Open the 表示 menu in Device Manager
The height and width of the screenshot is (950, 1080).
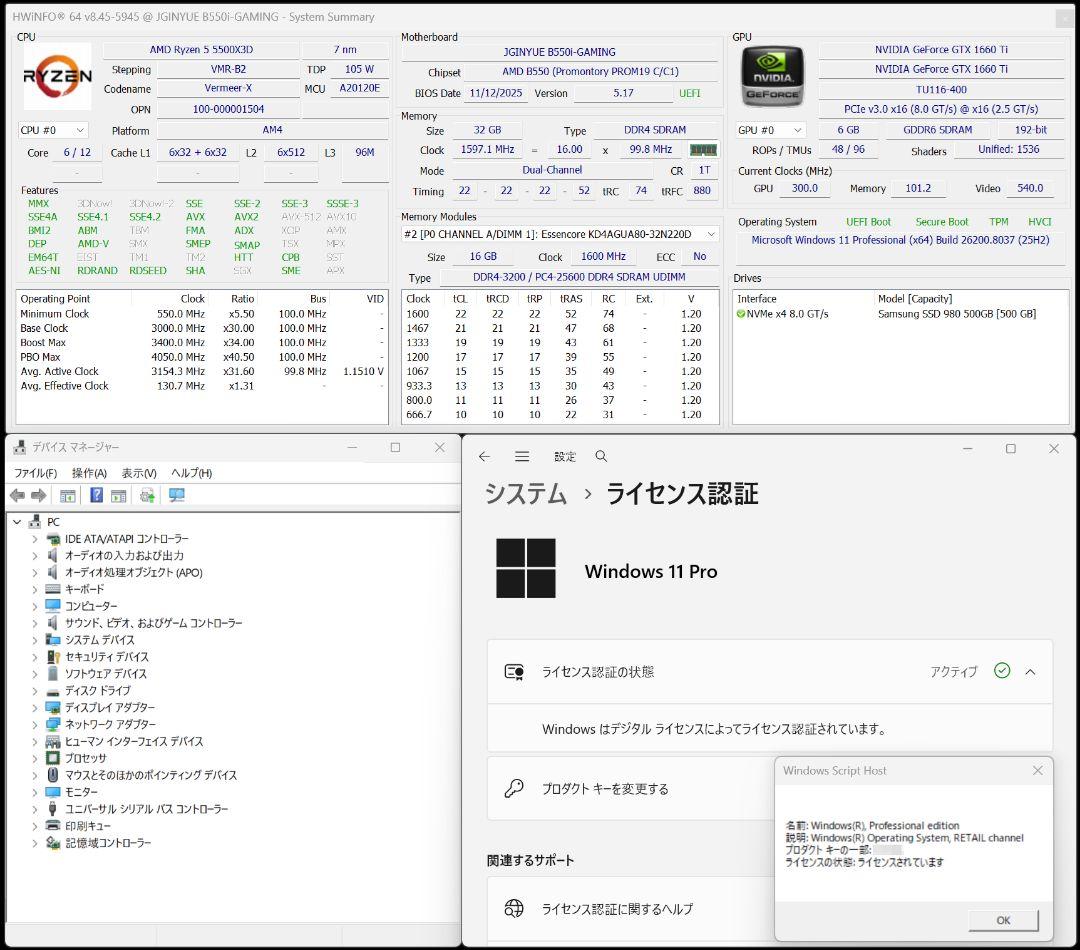pos(137,473)
